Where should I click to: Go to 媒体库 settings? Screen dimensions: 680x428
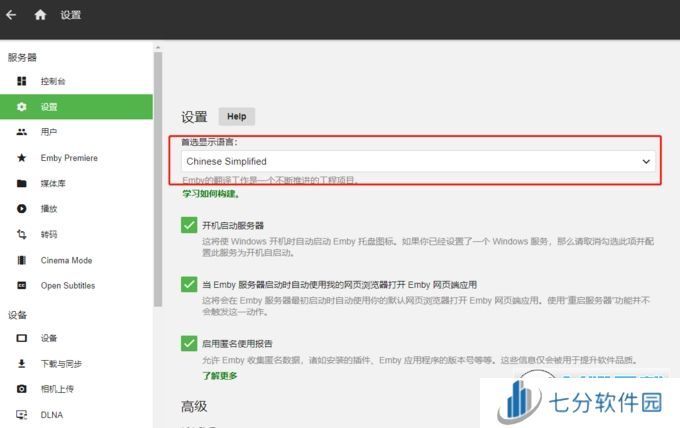click(x=76, y=183)
